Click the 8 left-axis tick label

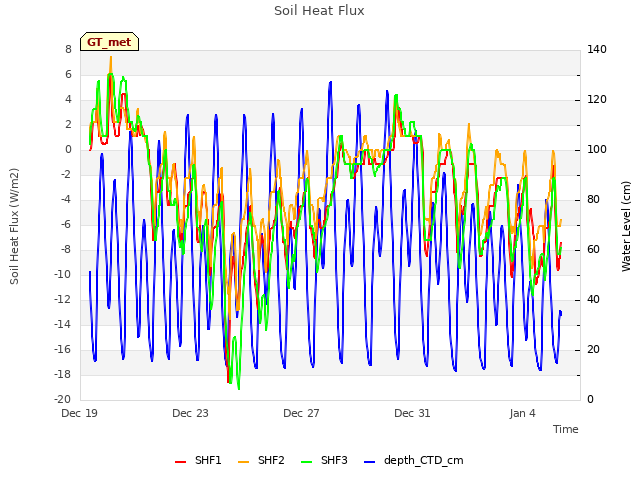[68, 49]
